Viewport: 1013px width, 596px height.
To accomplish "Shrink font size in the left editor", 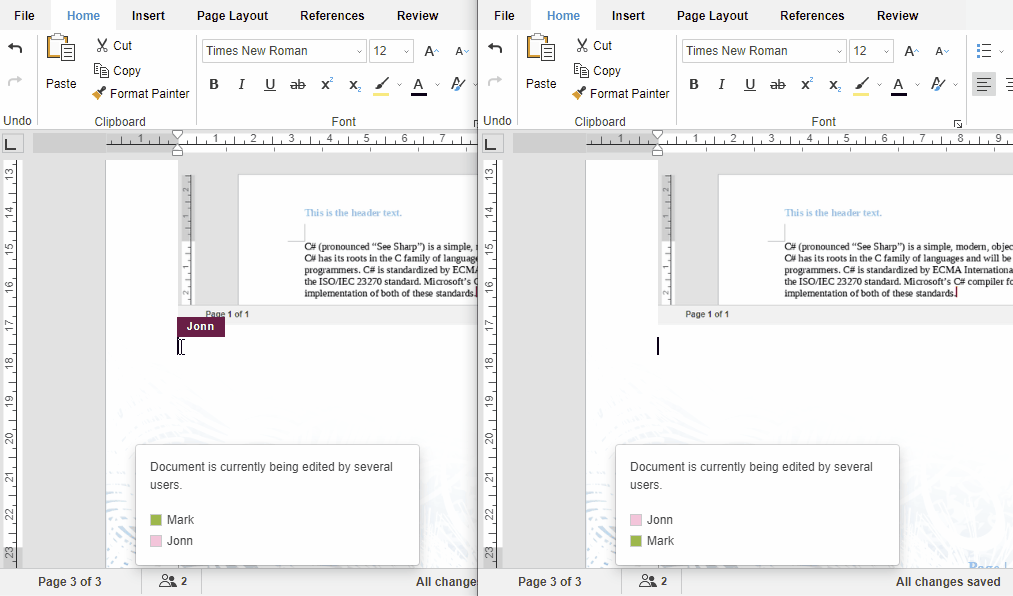I will point(461,51).
